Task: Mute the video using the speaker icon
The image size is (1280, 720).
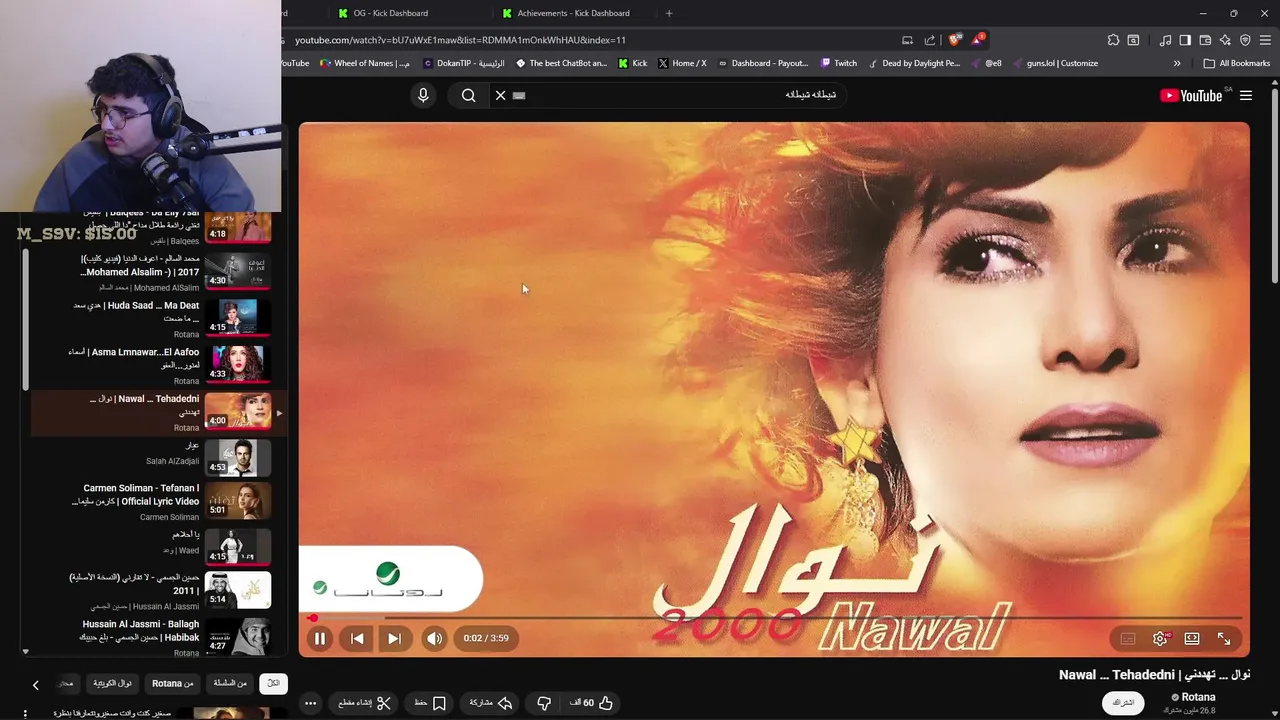Action: click(434, 638)
